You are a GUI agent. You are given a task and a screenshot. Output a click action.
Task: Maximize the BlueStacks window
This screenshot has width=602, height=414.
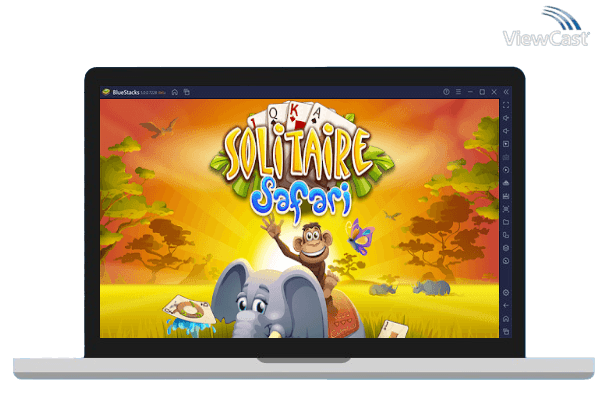[x=482, y=92]
